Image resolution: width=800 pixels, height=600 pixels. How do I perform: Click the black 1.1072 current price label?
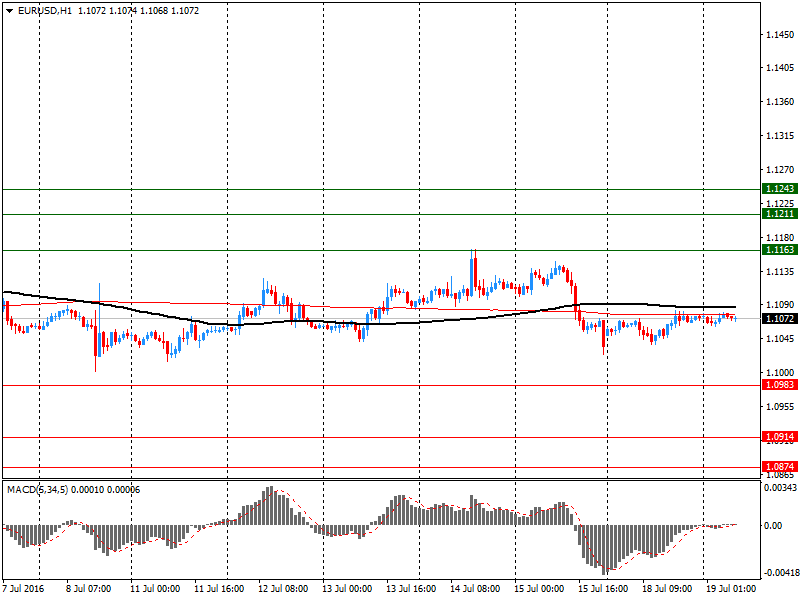[780, 318]
